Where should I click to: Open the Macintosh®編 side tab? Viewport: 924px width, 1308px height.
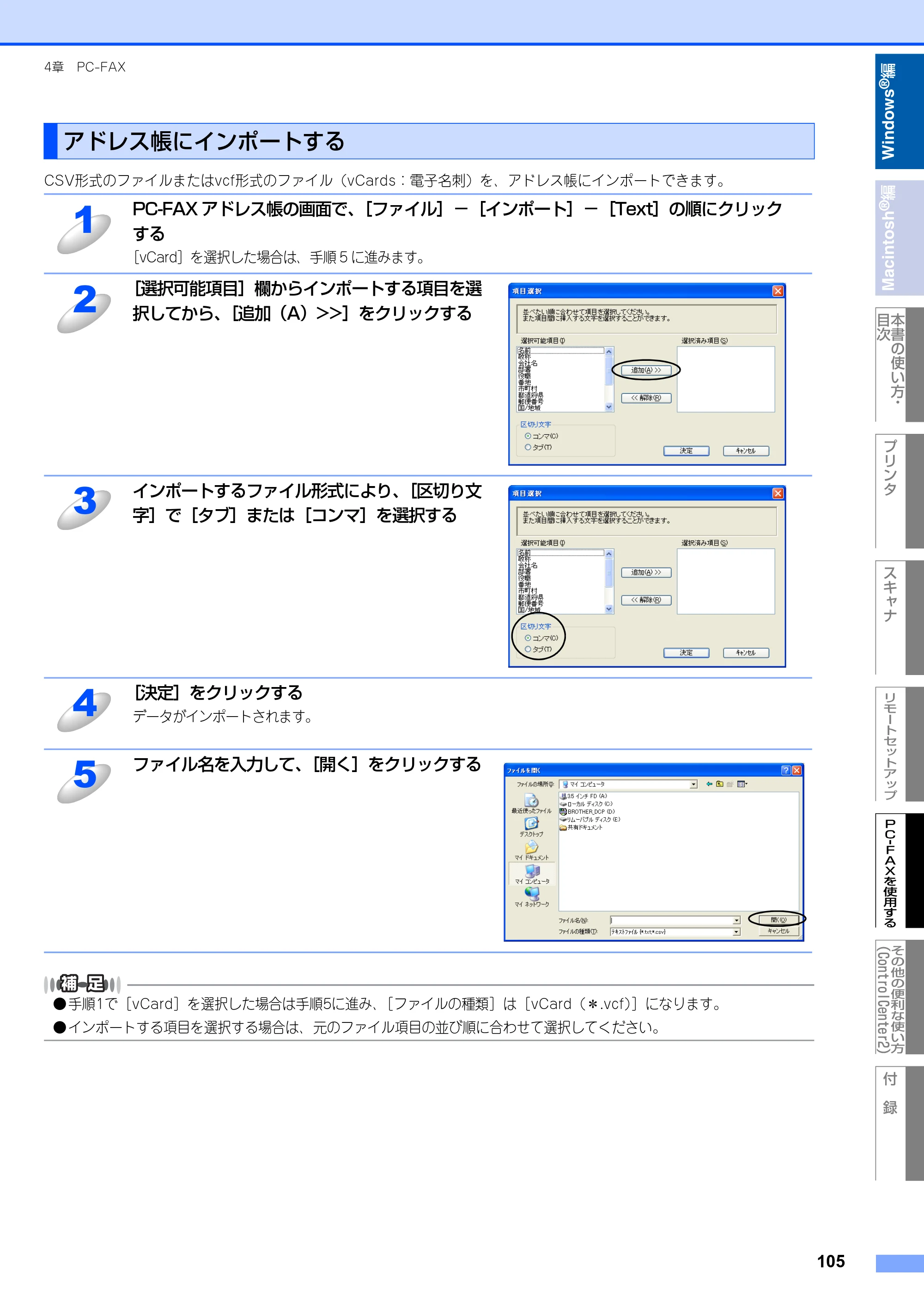899,238
